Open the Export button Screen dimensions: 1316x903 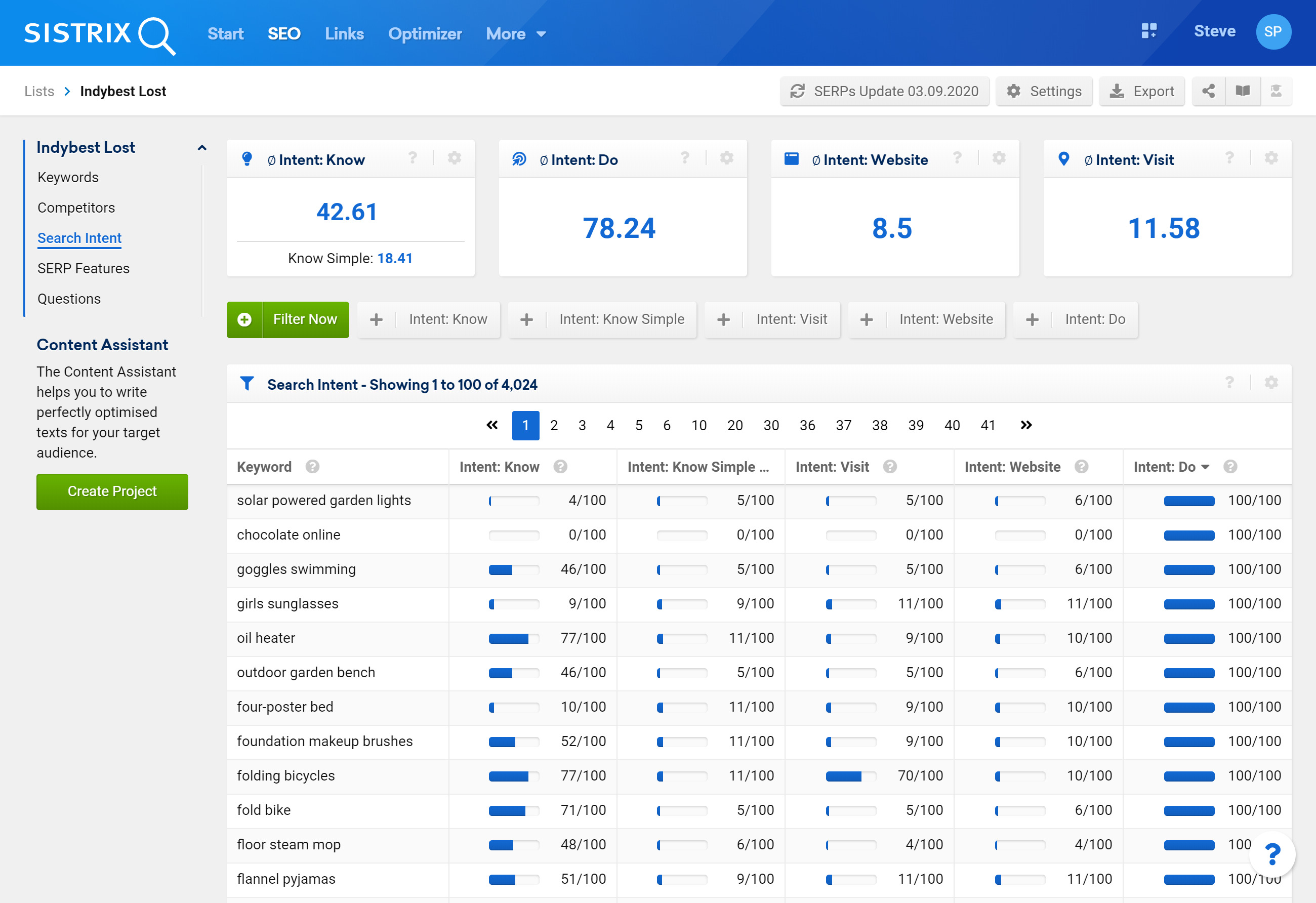pyautogui.click(x=1141, y=91)
